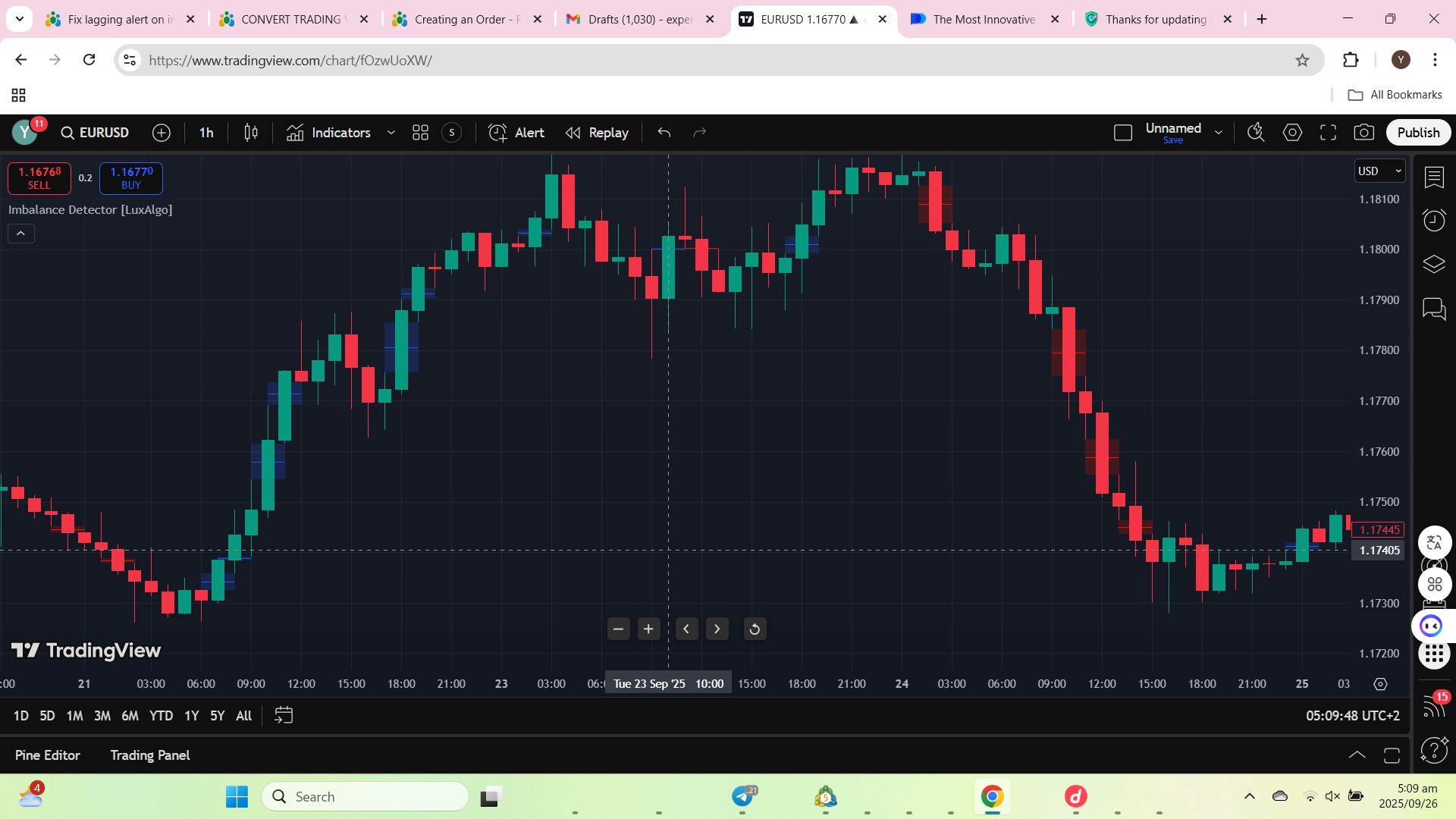The width and height of the screenshot is (1456, 819).
Task: Open the layout templates grid icon
Action: pyautogui.click(x=420, y=133)
